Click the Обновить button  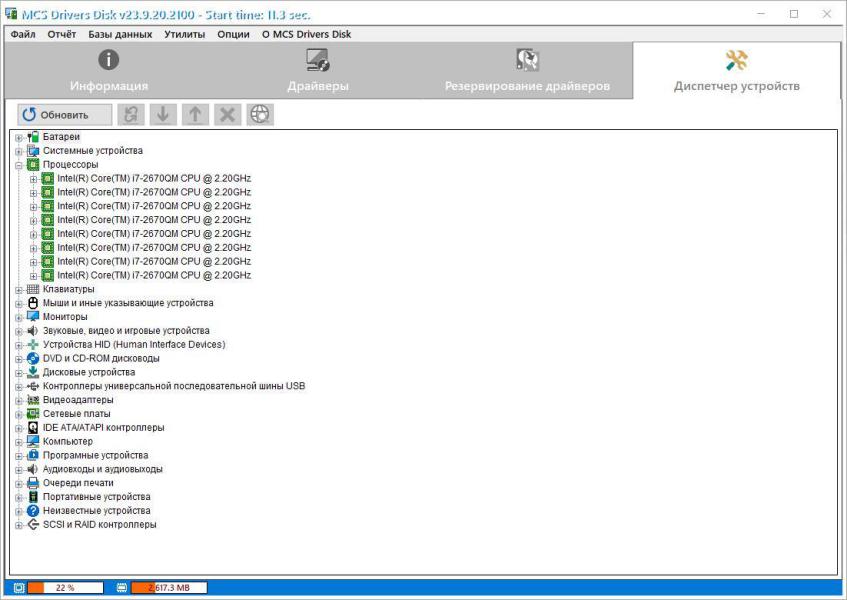(x=65, y=114)
